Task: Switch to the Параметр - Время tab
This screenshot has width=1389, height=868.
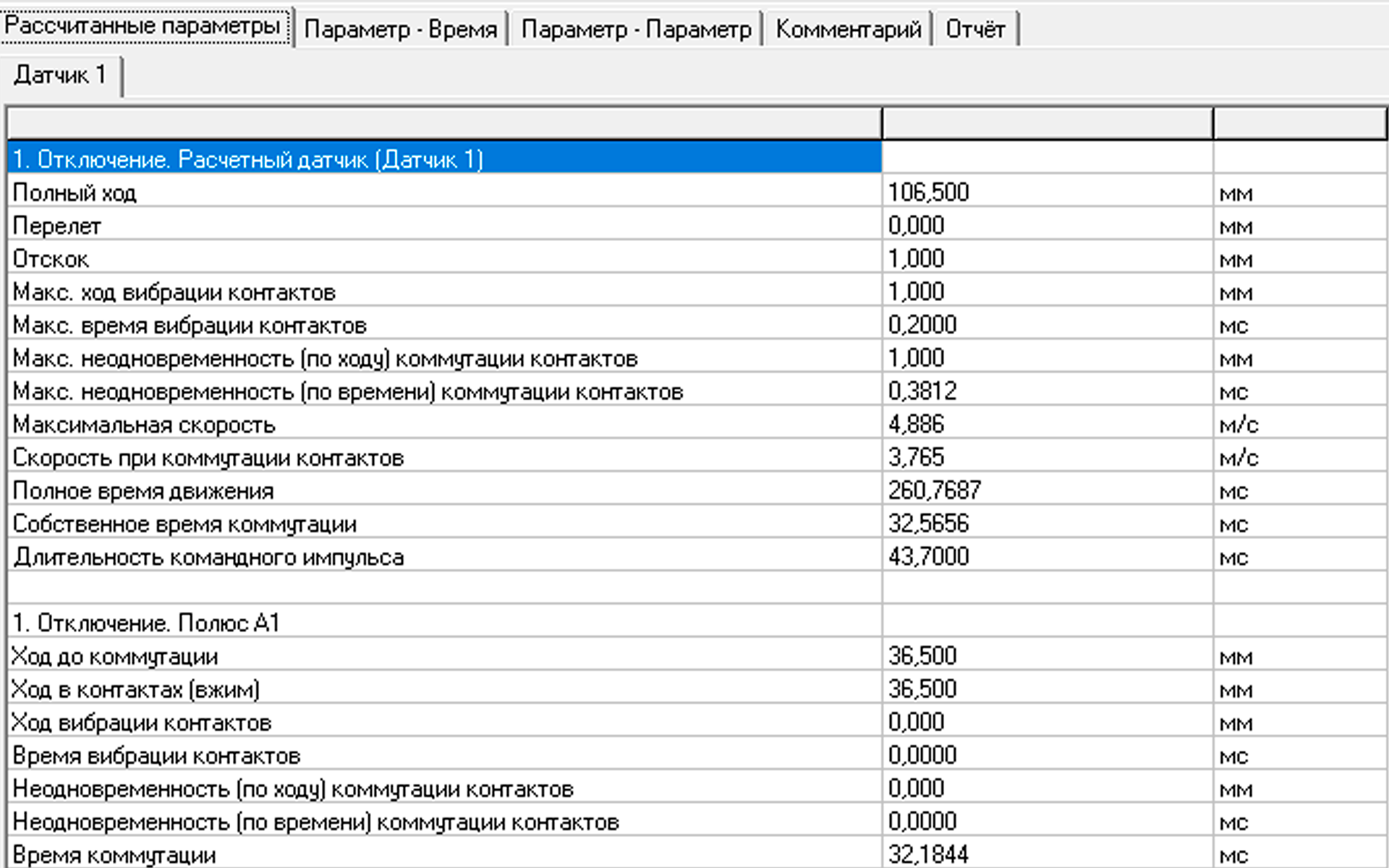Action: pos(401,30)
